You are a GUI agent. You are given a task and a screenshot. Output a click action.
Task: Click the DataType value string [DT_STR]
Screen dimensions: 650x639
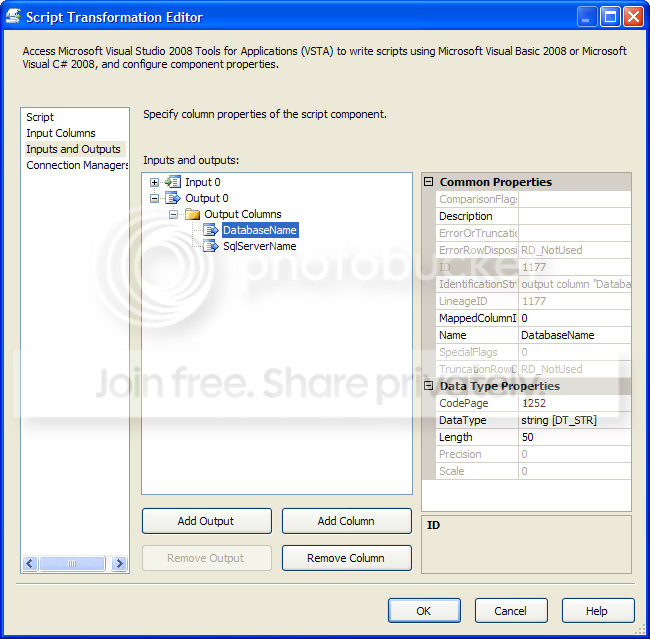[x=575, y=420]
